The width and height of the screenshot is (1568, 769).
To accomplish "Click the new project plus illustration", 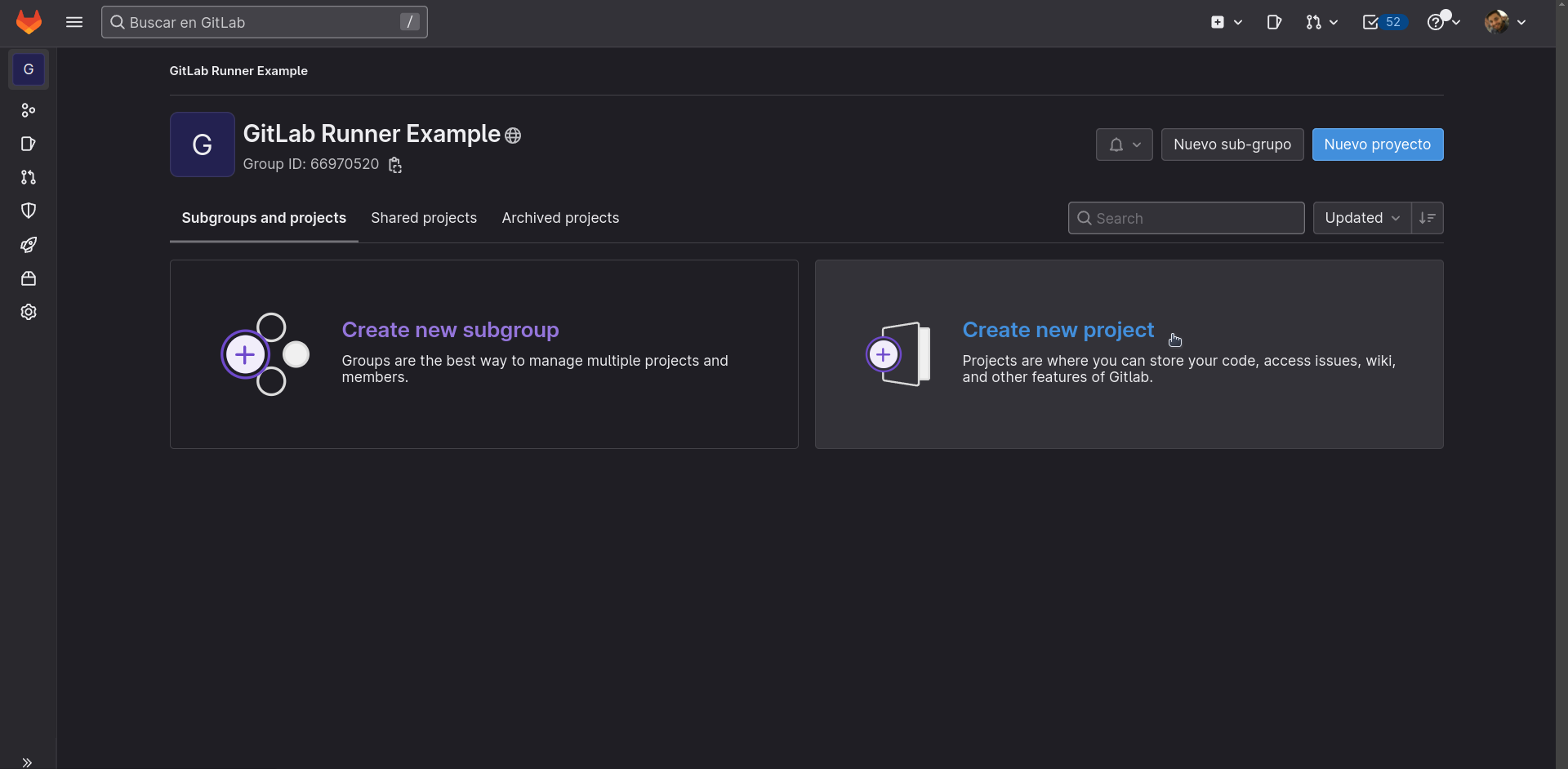I will pos(898,354).
